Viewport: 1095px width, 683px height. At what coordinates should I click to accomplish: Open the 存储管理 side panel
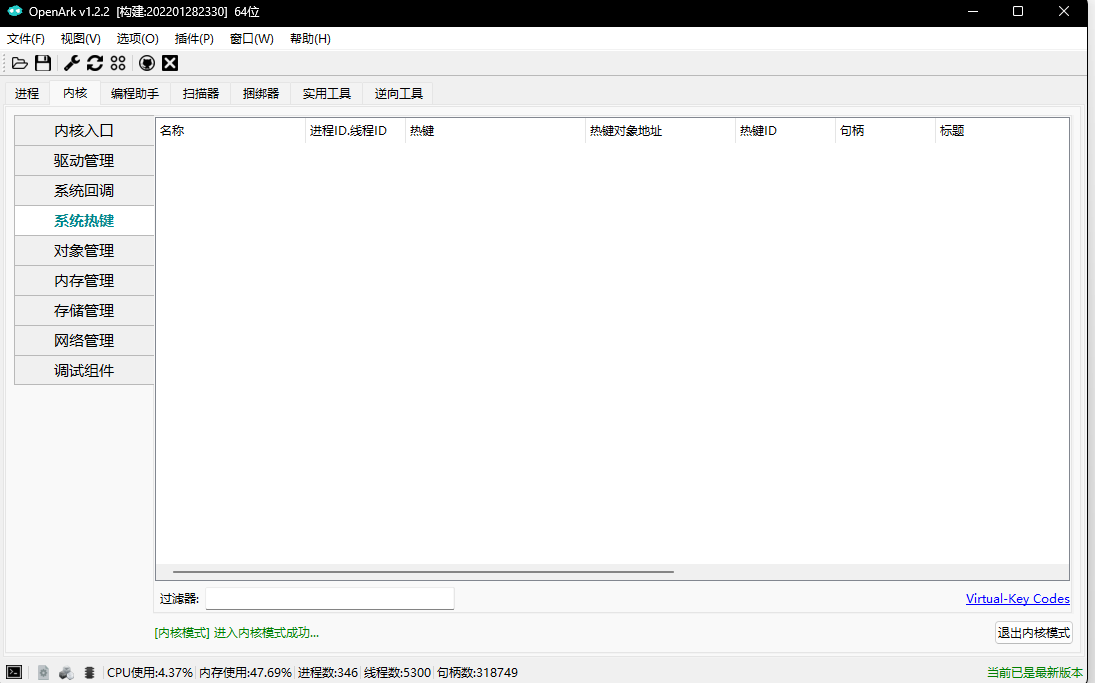(84, 311)
